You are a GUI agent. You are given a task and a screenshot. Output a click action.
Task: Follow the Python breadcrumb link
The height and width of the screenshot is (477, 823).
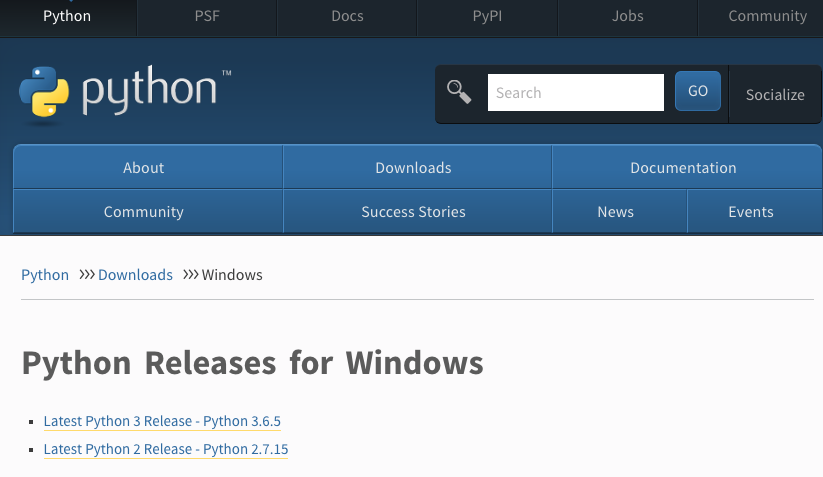[45, 275]
